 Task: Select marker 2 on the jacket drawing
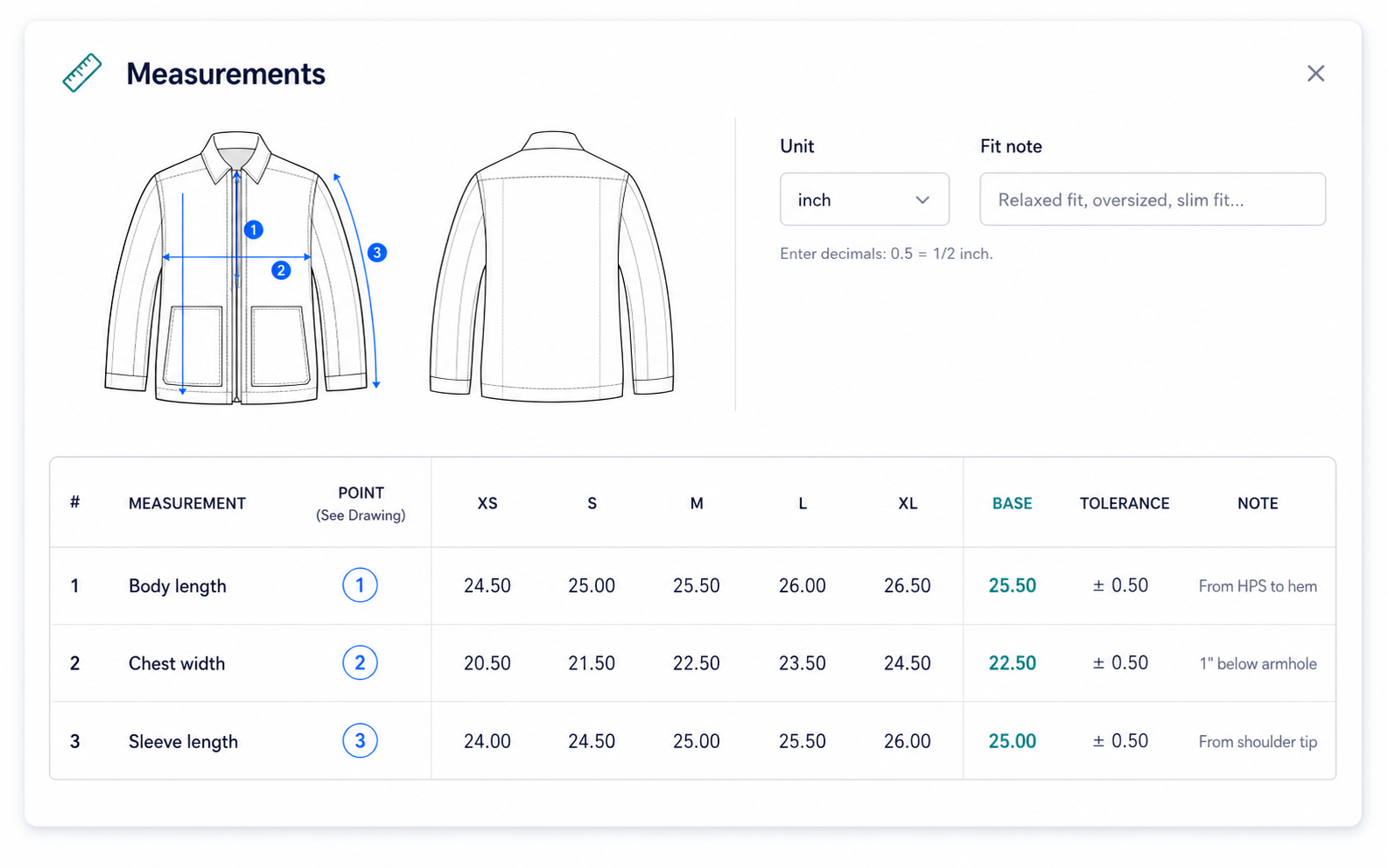281,270
